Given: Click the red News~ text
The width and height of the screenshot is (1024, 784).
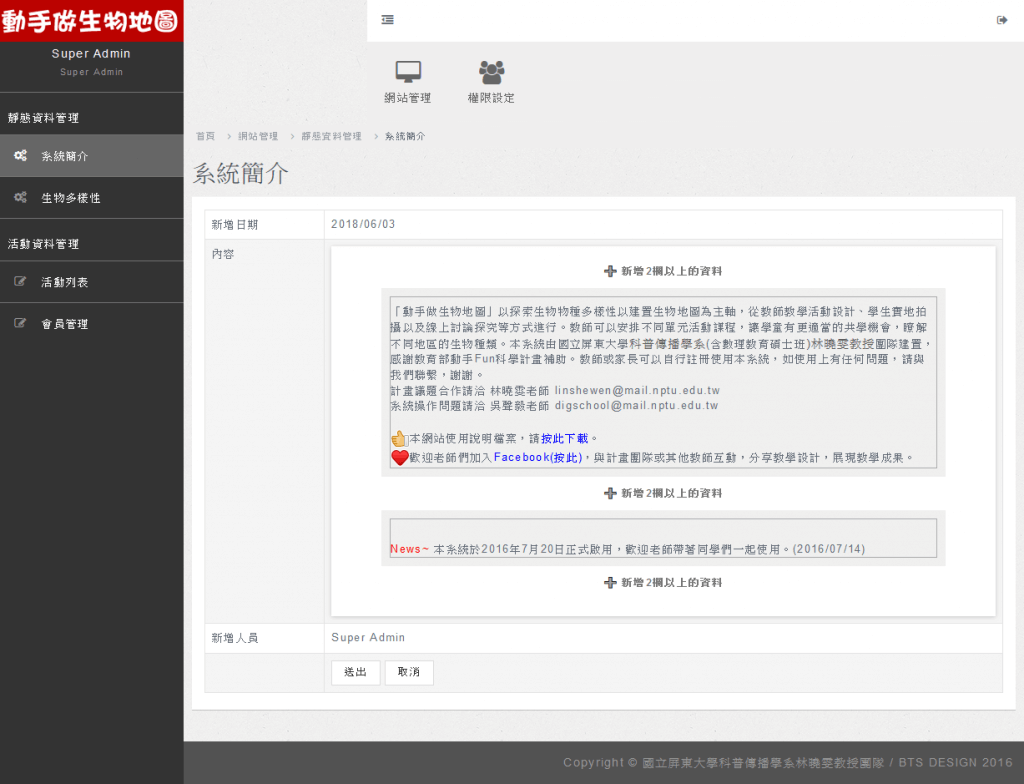Looking at the screenshot, I should 409,549.
